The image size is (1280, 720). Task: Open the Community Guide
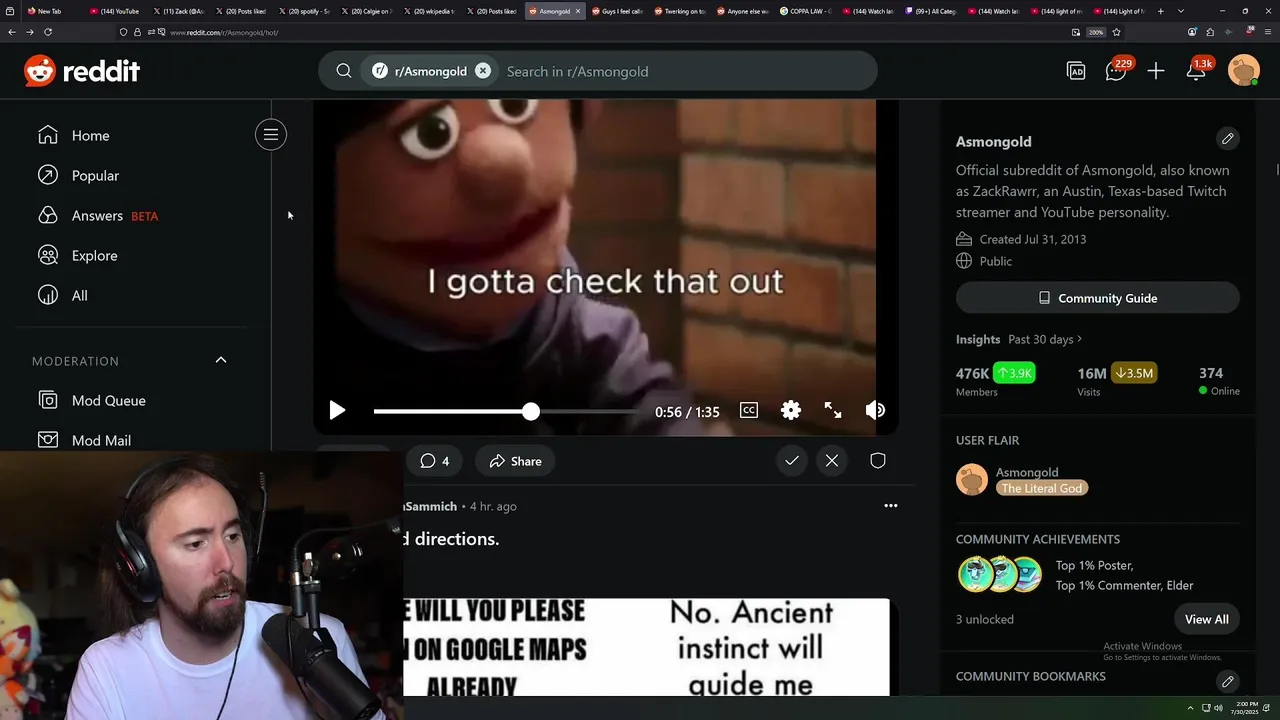[1097, 298]
